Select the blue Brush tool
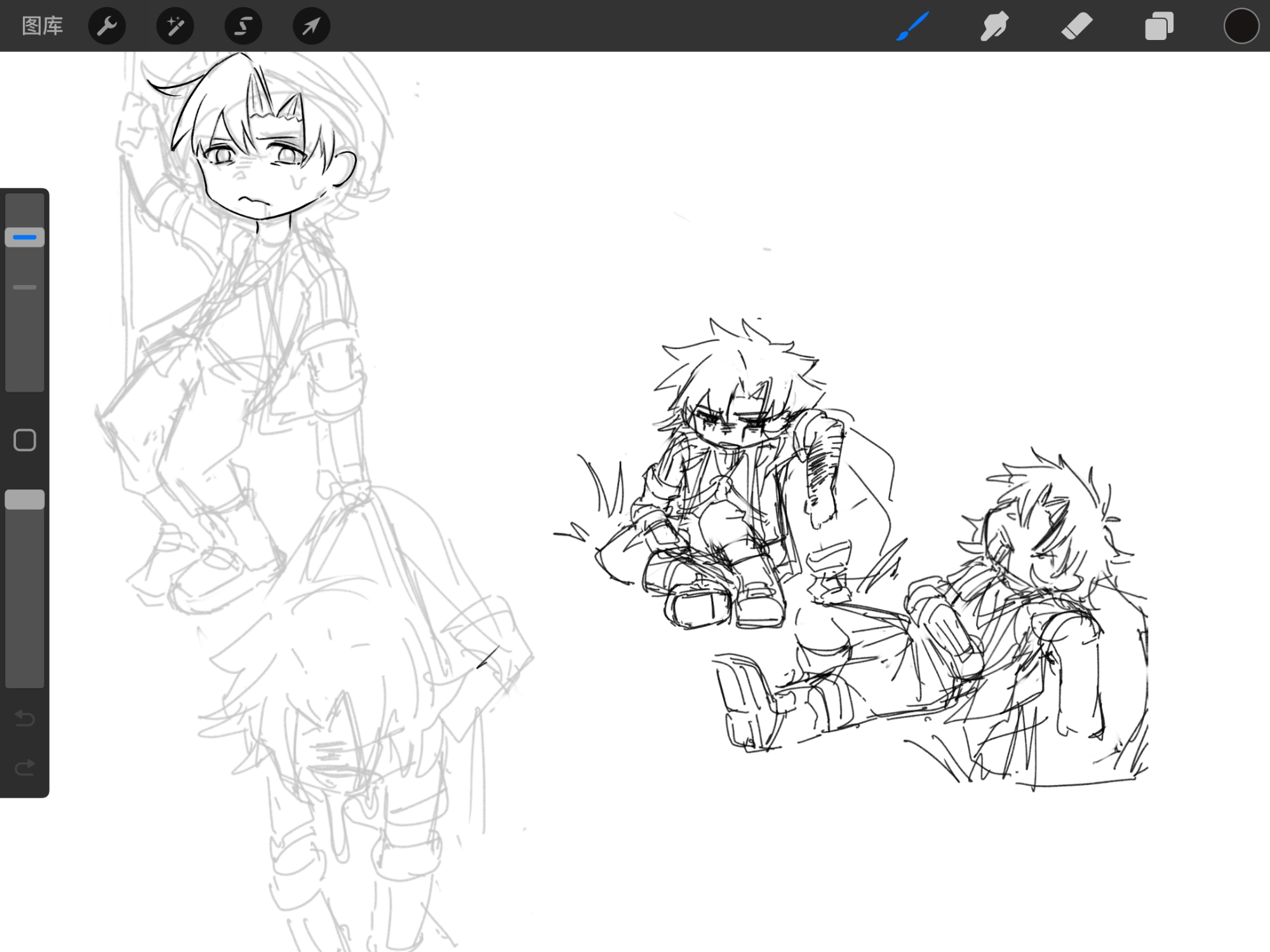The width and height of the screenshot is (1270, 952). [x=913, y=26]
